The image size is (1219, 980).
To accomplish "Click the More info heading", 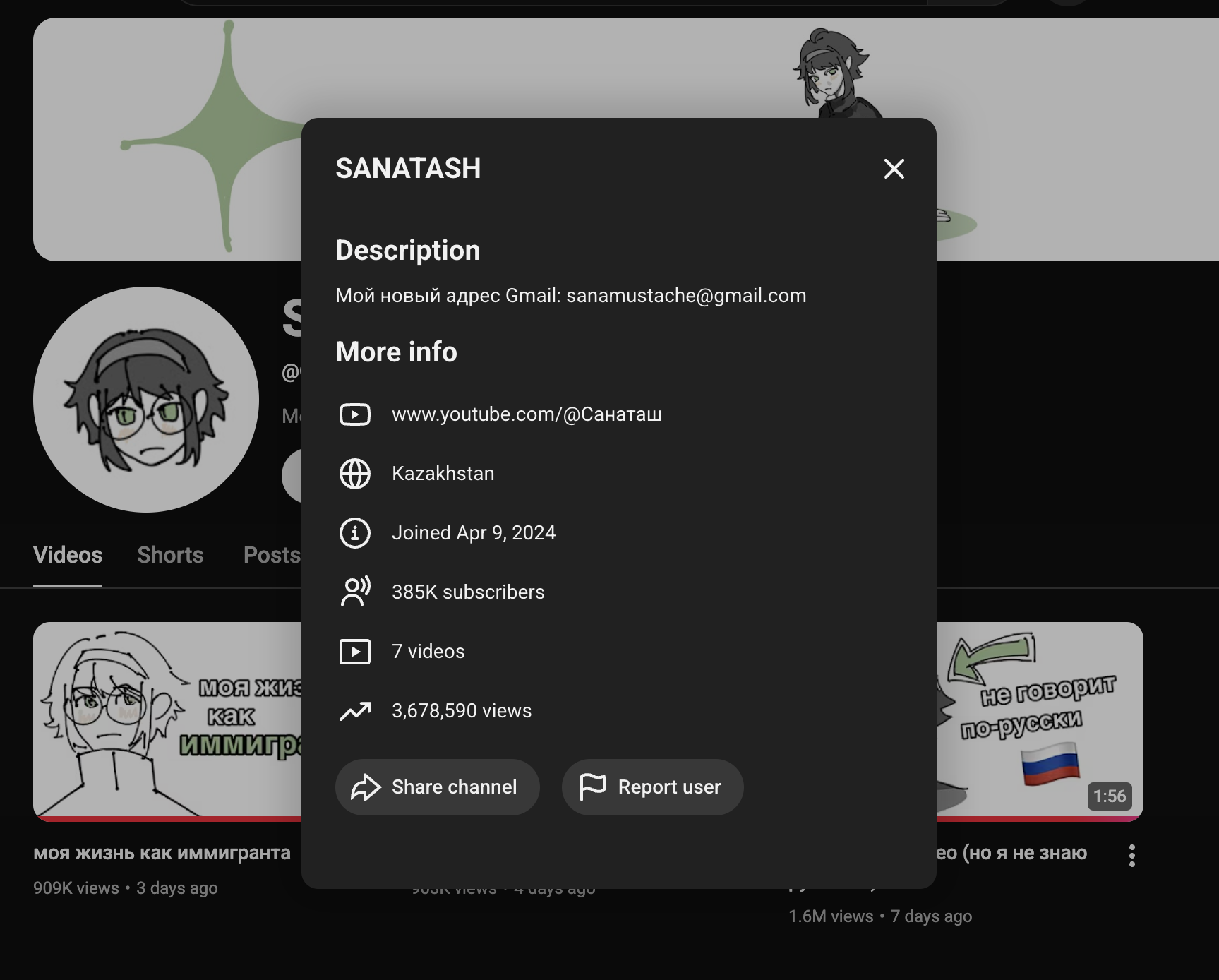I will pos(396,352).
